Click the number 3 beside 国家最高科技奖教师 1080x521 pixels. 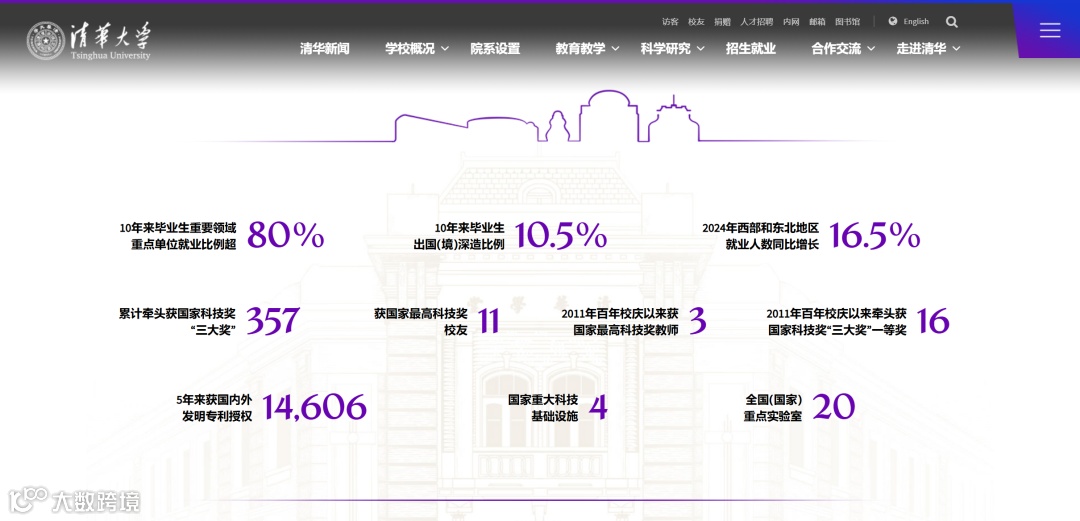(698, 321)
